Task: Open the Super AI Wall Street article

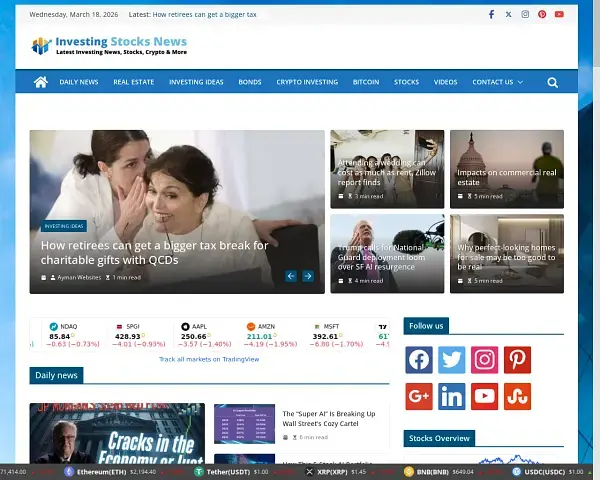Action: pos(328,418)
